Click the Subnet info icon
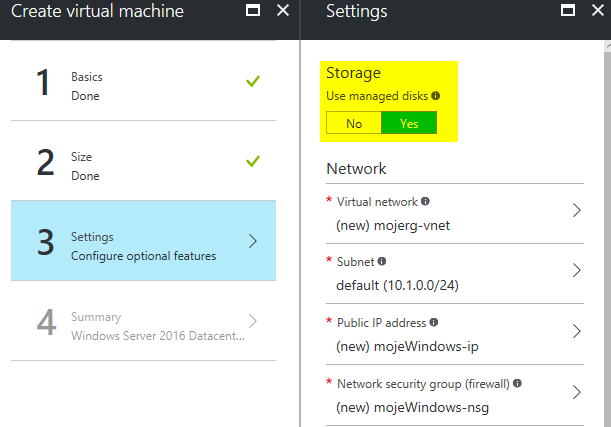Image resolution: width=611 pixels, height=427 pixels. 381,262
